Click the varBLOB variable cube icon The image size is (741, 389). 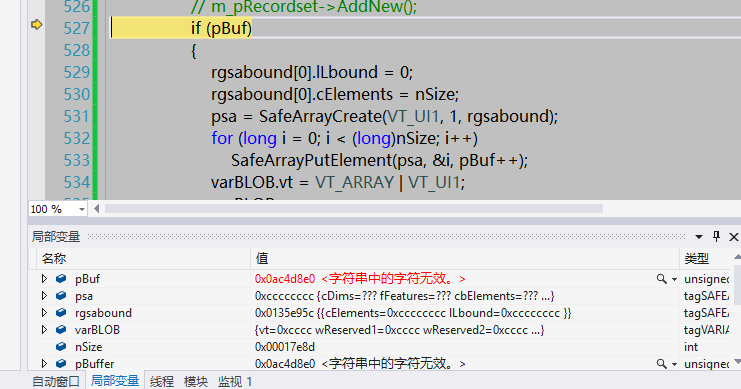pos(61,330)
